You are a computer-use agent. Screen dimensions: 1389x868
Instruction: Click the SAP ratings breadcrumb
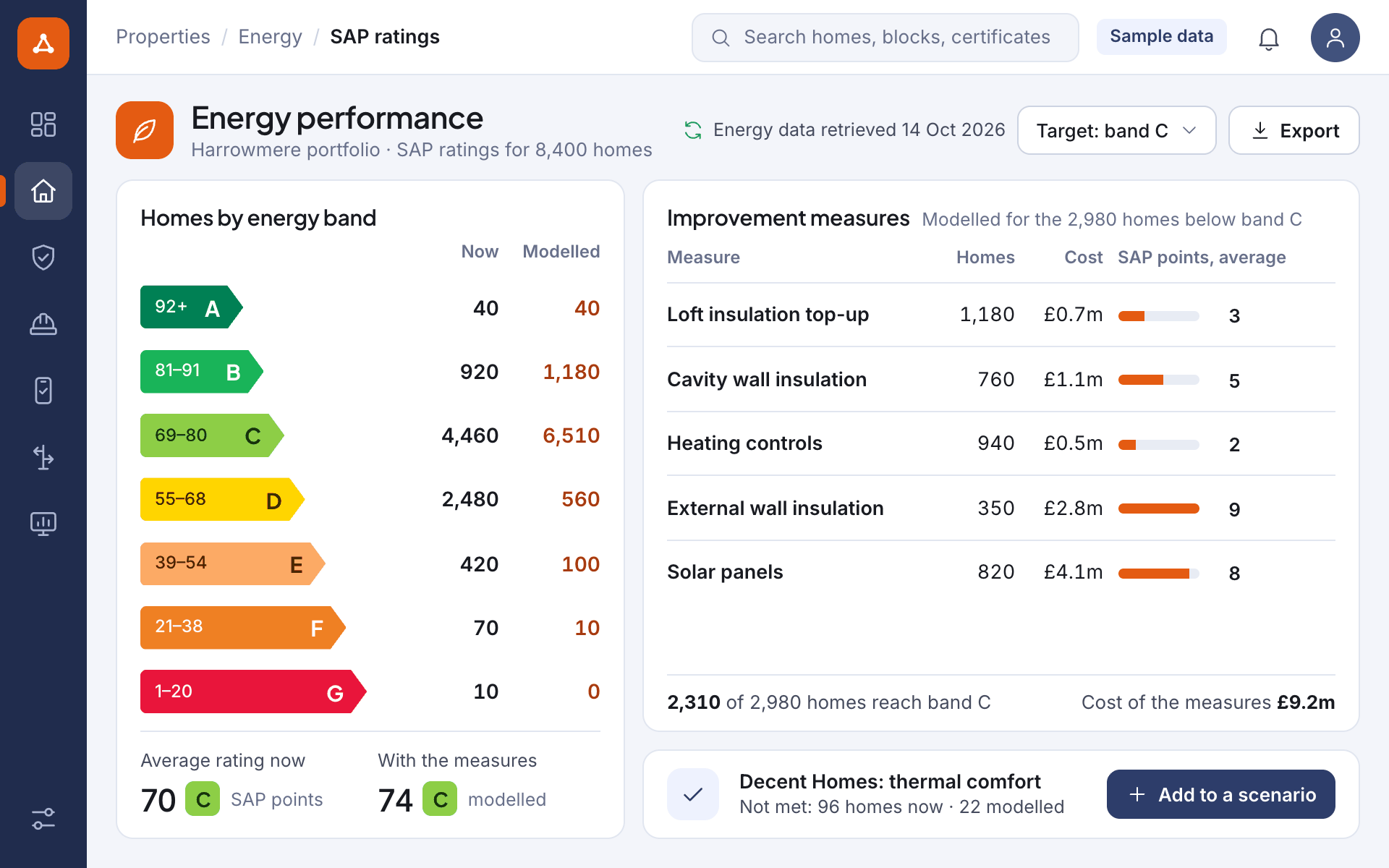coord(385,37)
